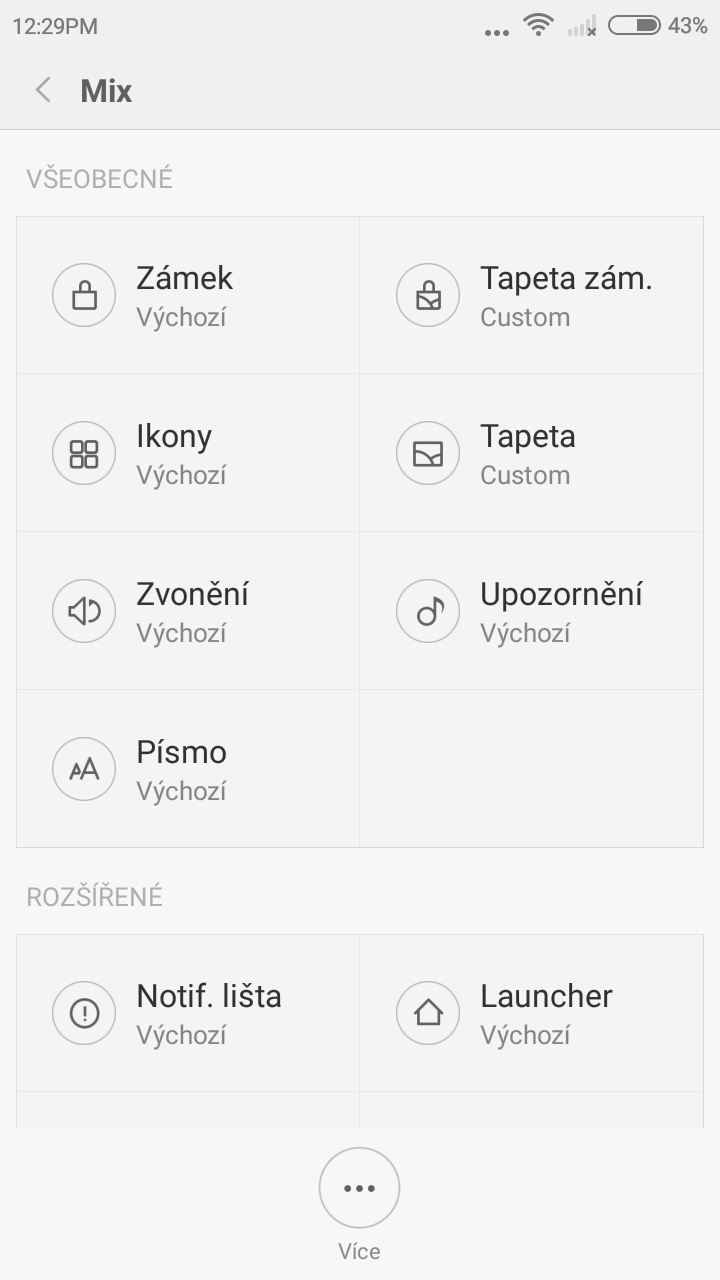Tap the Mix page title
Viewport: 720px width, 1280px height.
click(106, 91)
